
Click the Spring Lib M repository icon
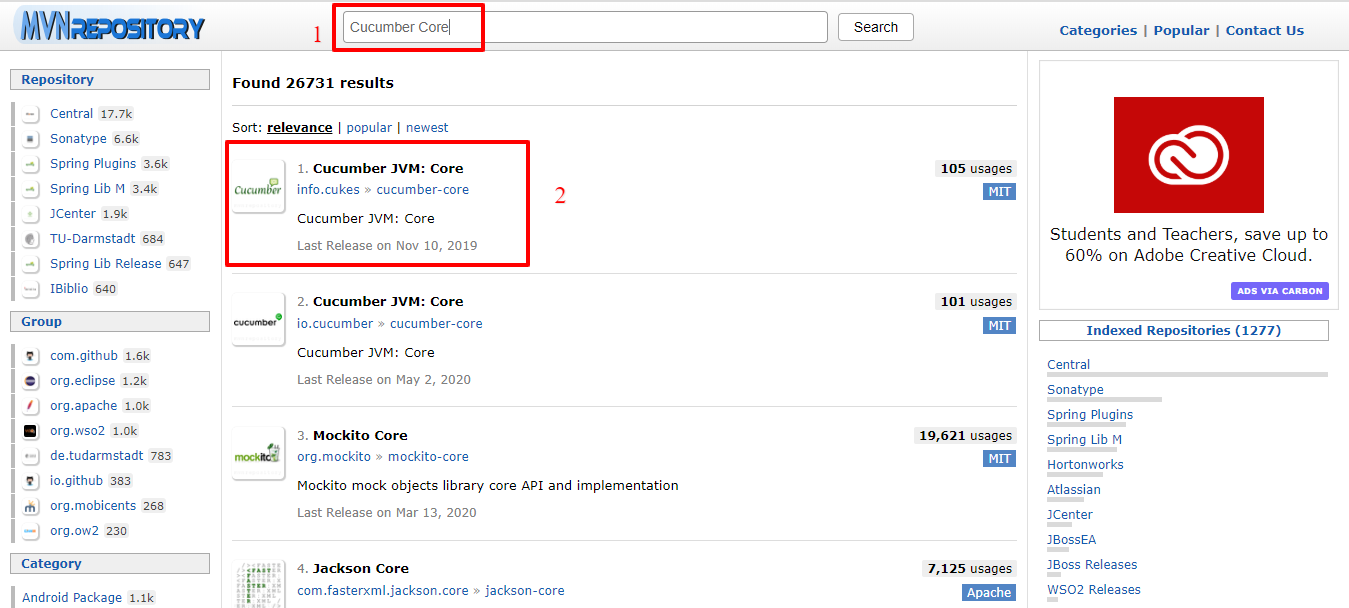click(31, 189)
